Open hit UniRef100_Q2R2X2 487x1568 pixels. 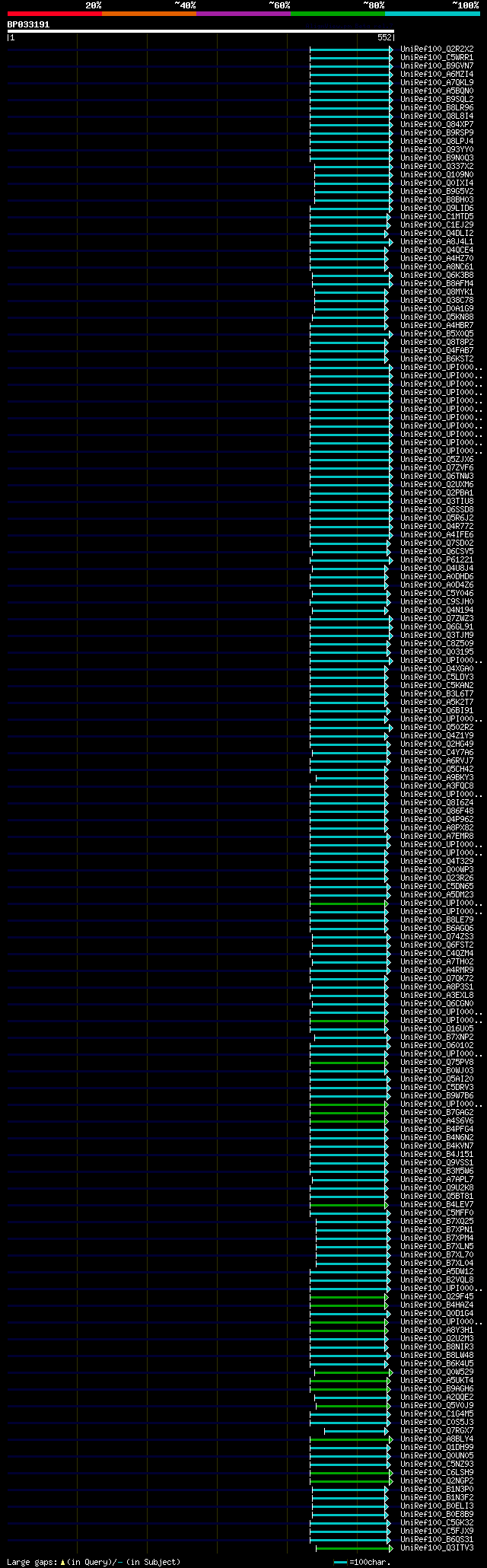pos(437,49)
